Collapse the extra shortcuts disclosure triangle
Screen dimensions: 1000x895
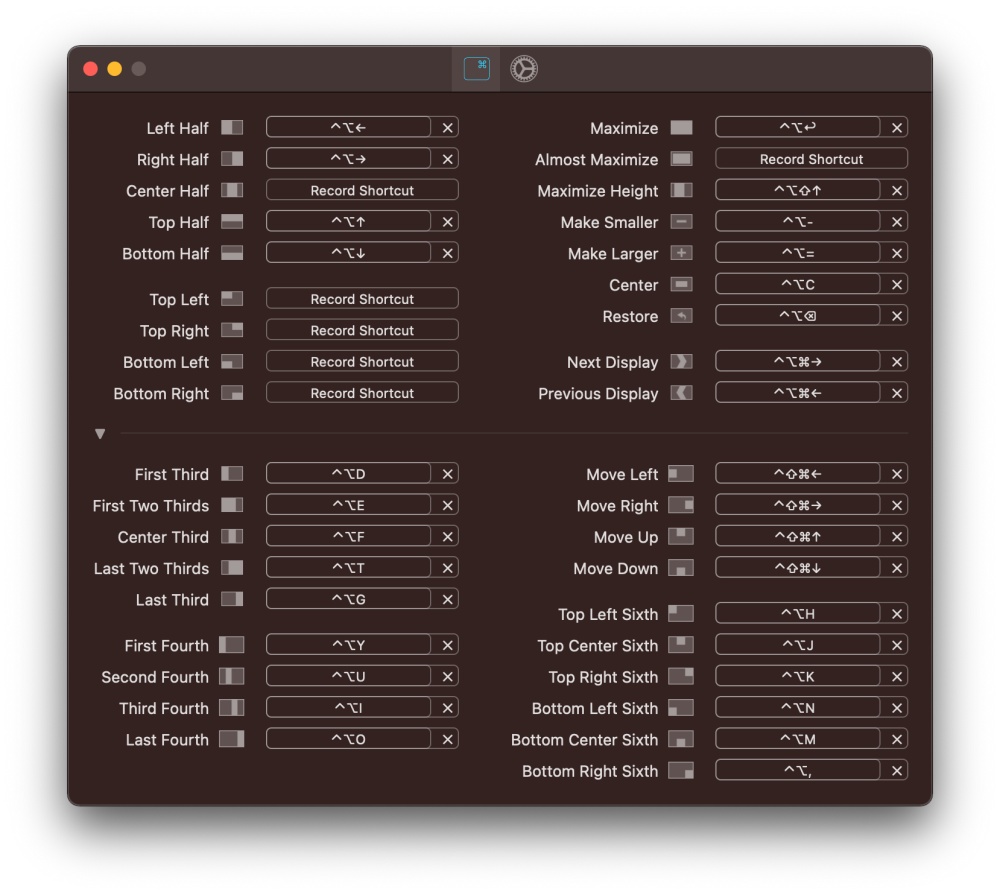(x=99, y=434)
